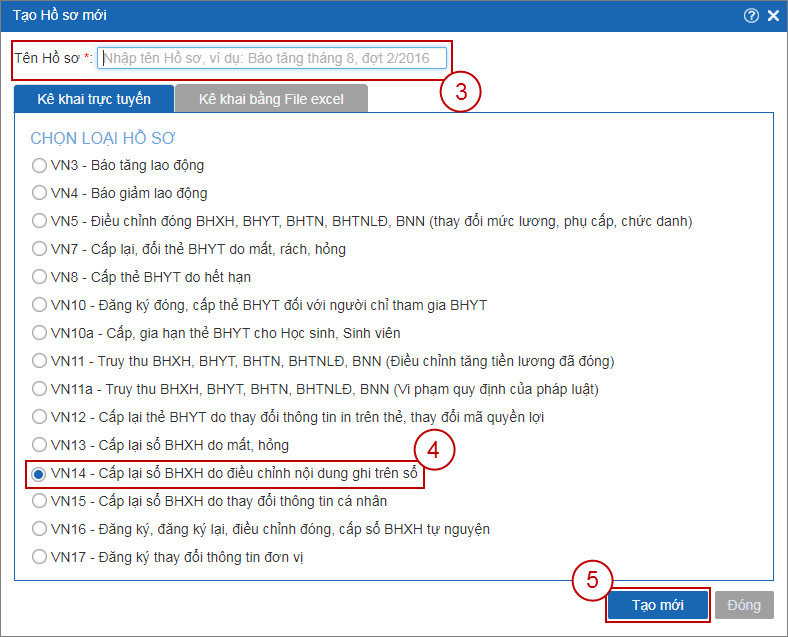
Task: Choose VN12 - Cấp lại thẻ BHYT radio
Action: point(39,417)
